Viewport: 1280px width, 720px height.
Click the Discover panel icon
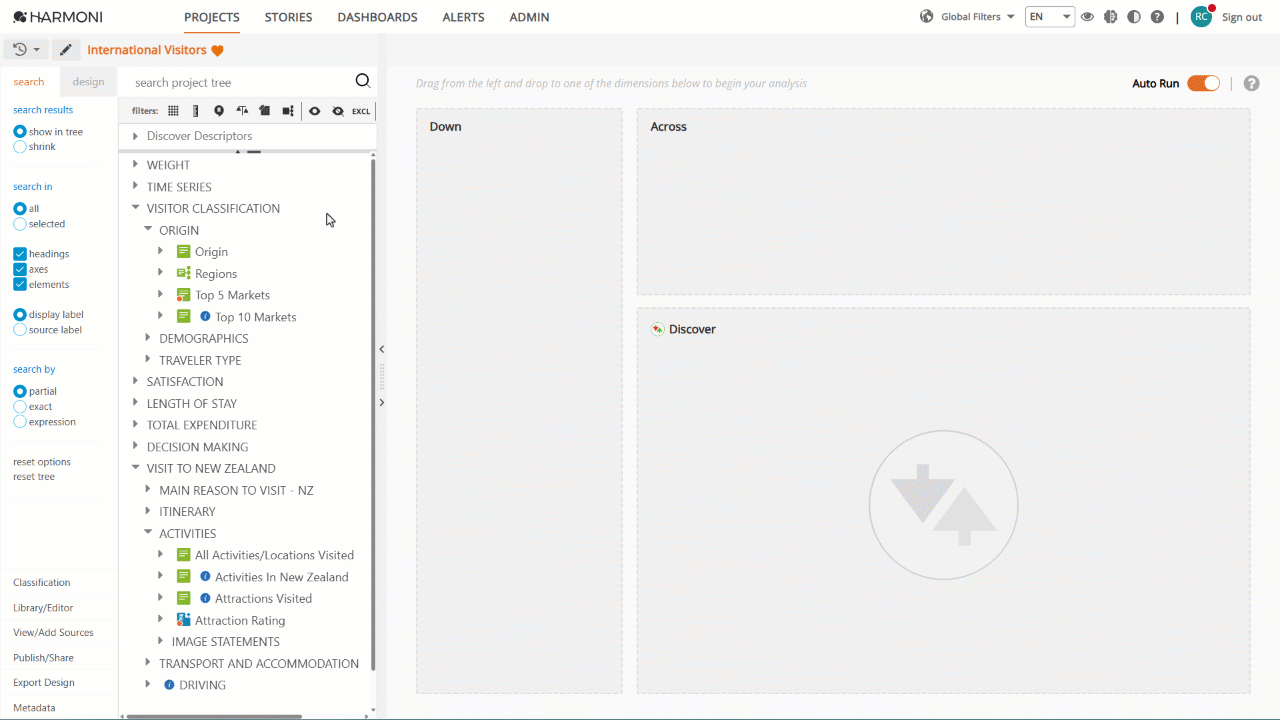tap(657, 329)
